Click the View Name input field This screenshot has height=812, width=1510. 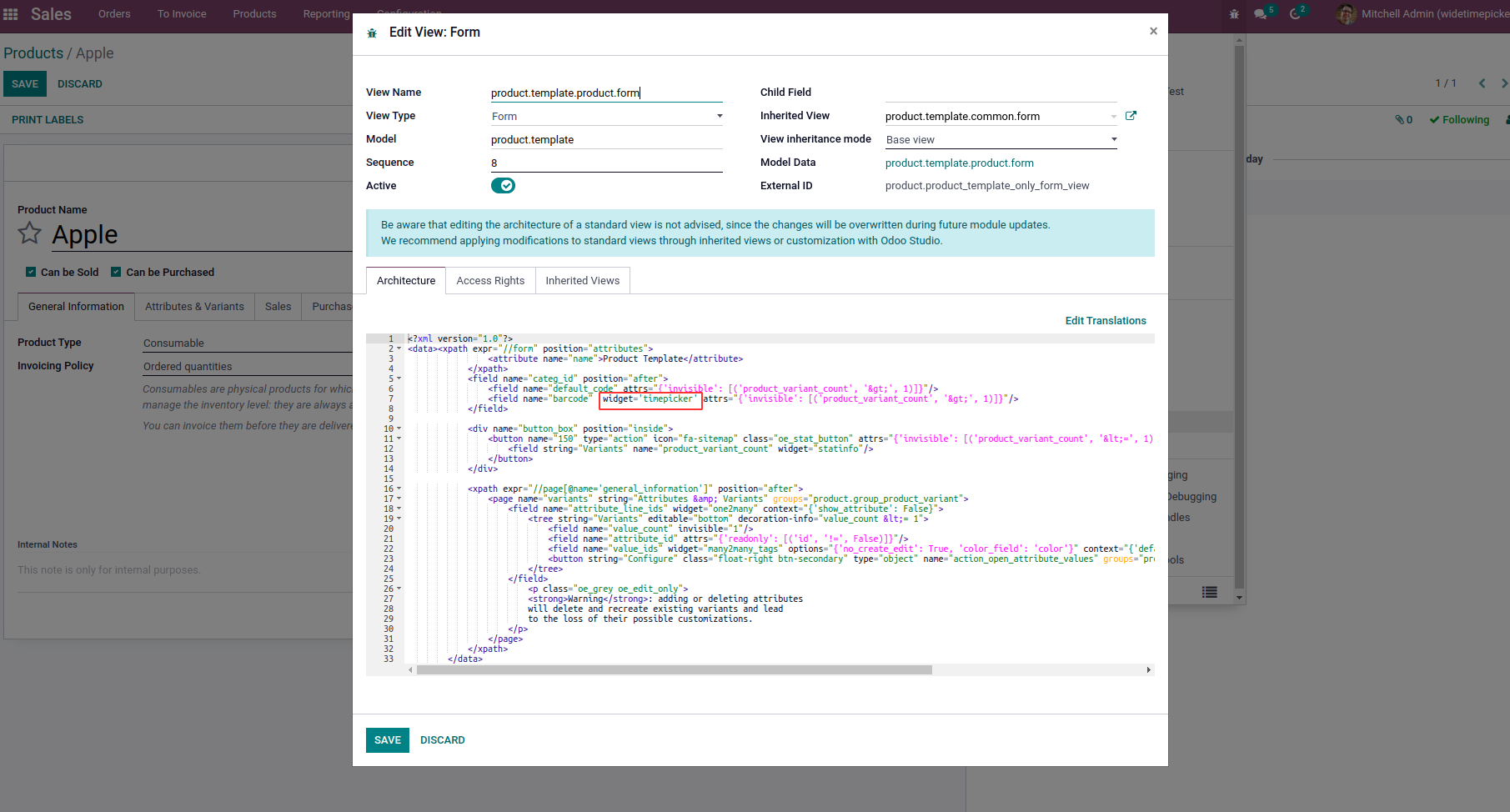point(606,93)
